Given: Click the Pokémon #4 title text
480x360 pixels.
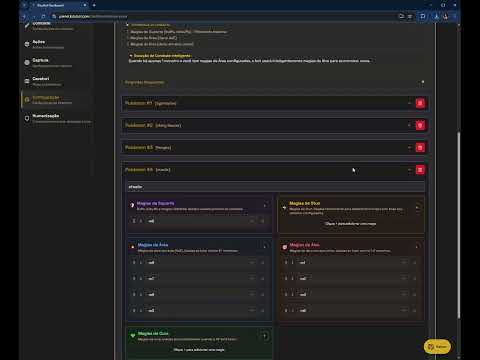Looking at the screenshot, I should pos(139,170).
